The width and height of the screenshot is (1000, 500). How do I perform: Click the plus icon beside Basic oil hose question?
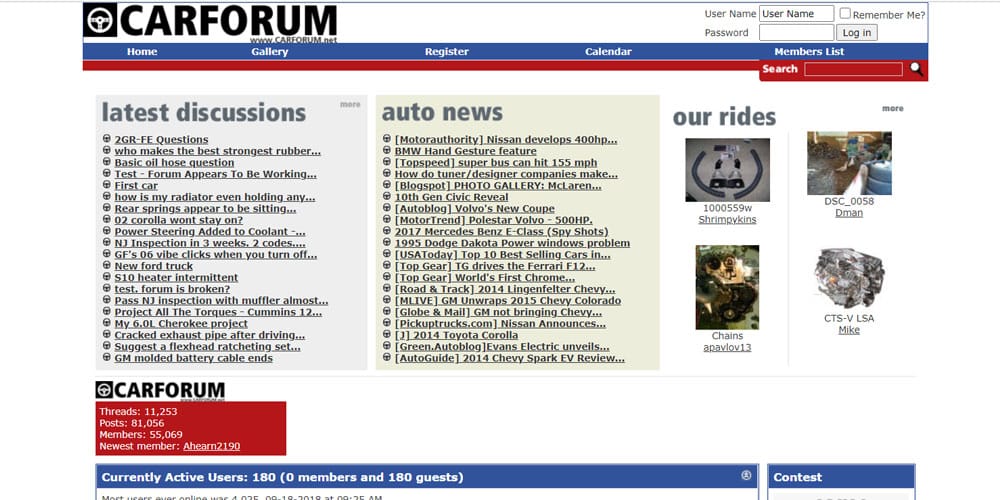(x=107, y=161)
